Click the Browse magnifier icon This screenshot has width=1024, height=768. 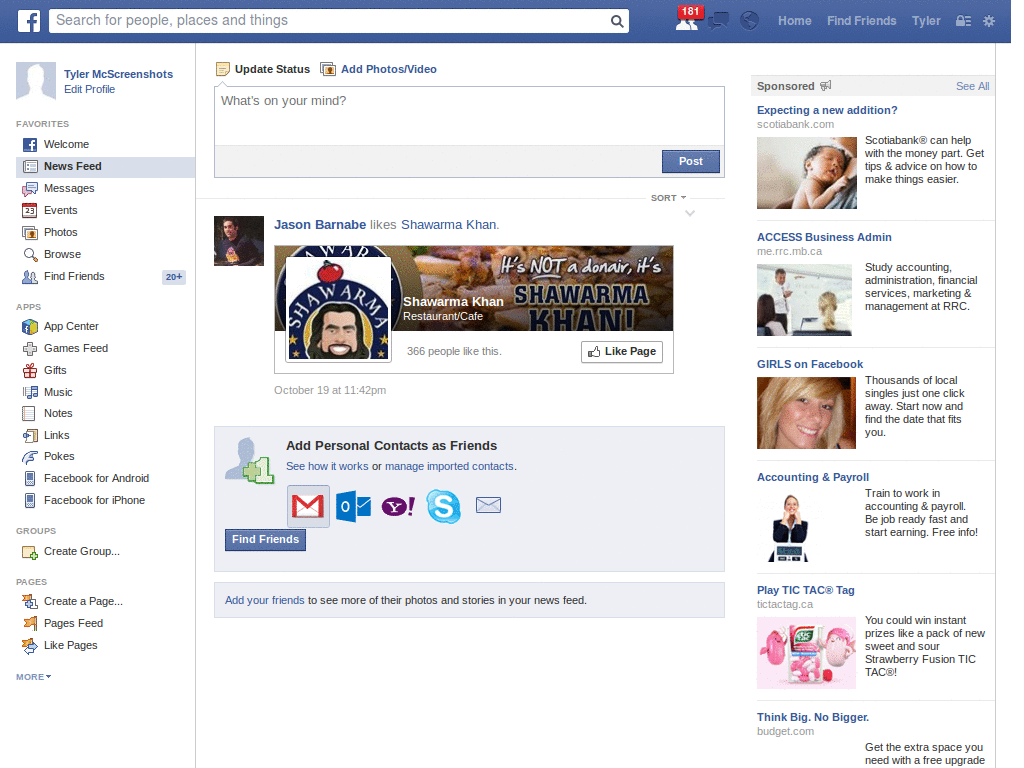coord(30,255)
